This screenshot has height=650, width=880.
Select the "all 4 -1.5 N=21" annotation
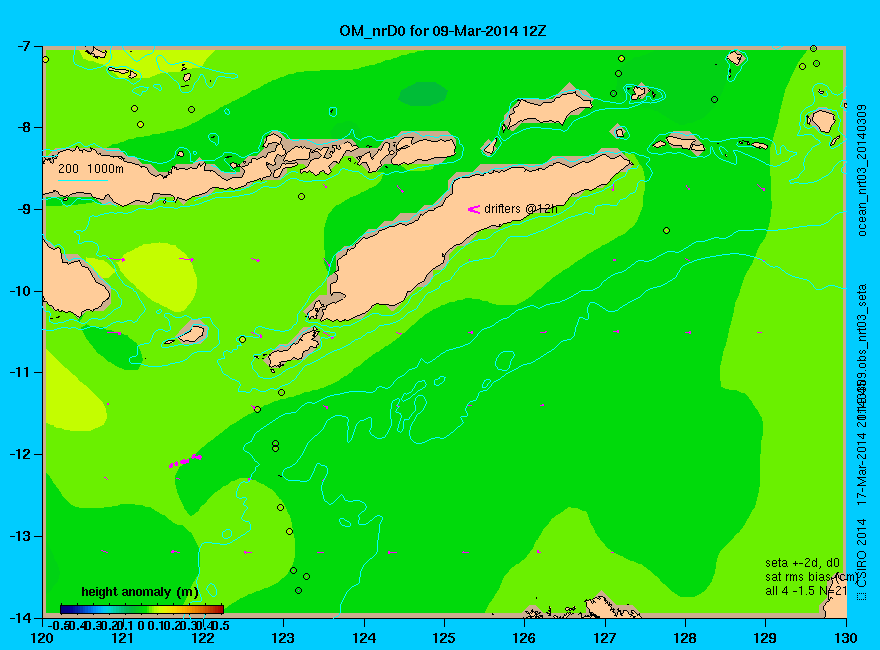click(x=806, y=591)
